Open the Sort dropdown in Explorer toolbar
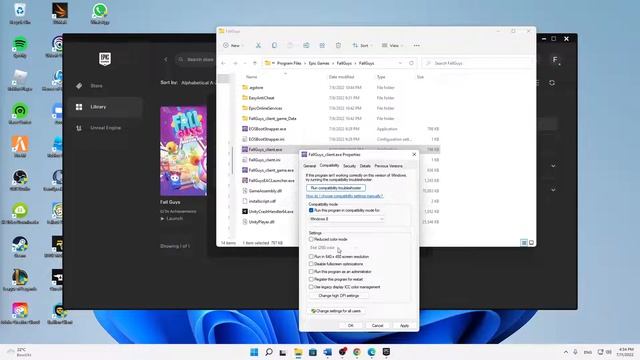 (362, 45)
